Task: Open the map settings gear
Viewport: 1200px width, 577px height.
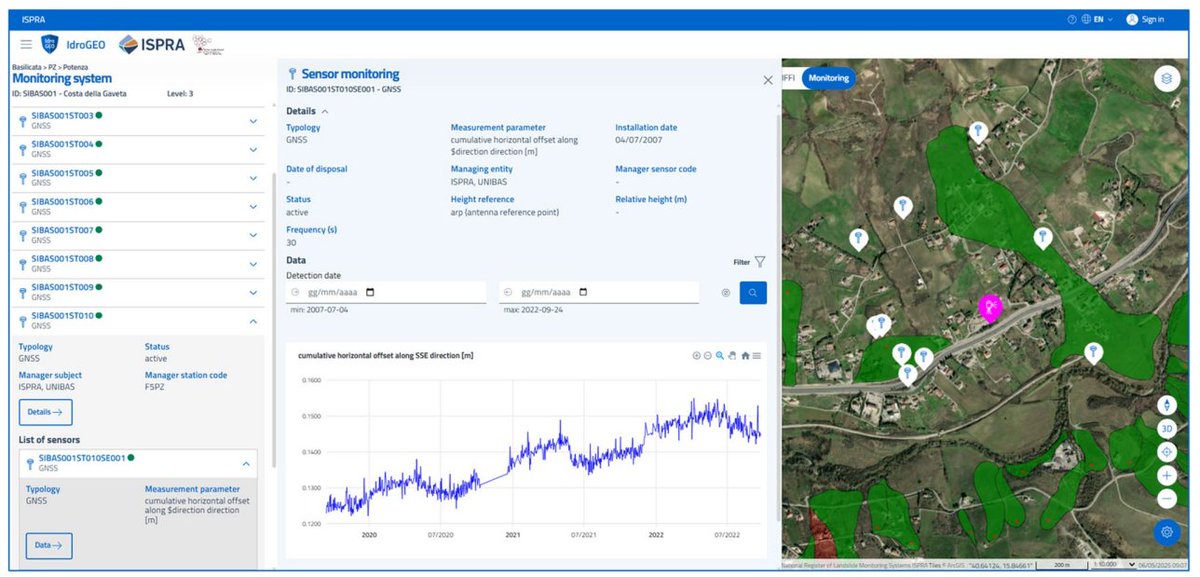Action: [x=1167, y=532]
